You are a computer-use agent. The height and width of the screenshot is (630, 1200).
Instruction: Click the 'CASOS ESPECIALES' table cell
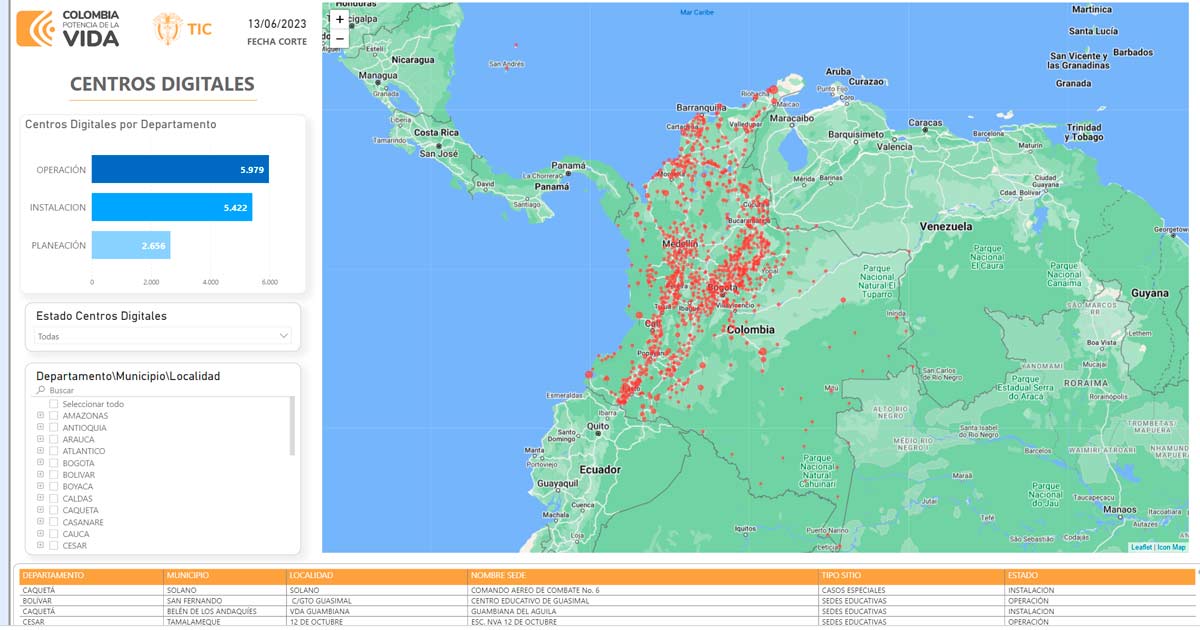(x=911, y=590)
